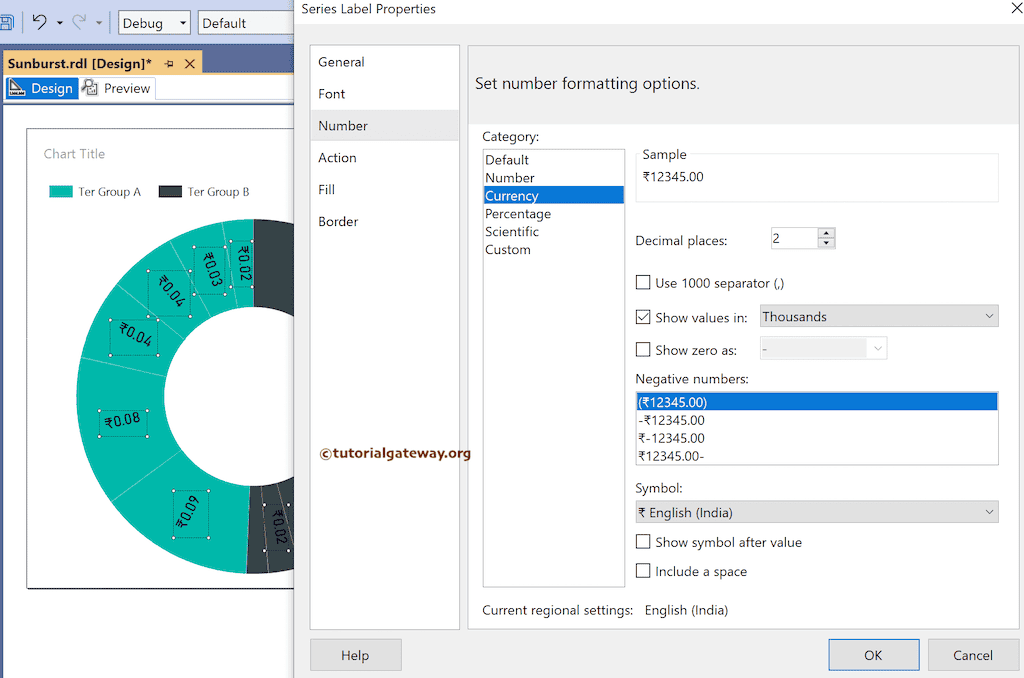Open the Font properties page
1024x678 pixels.
(x=332, y=93)
